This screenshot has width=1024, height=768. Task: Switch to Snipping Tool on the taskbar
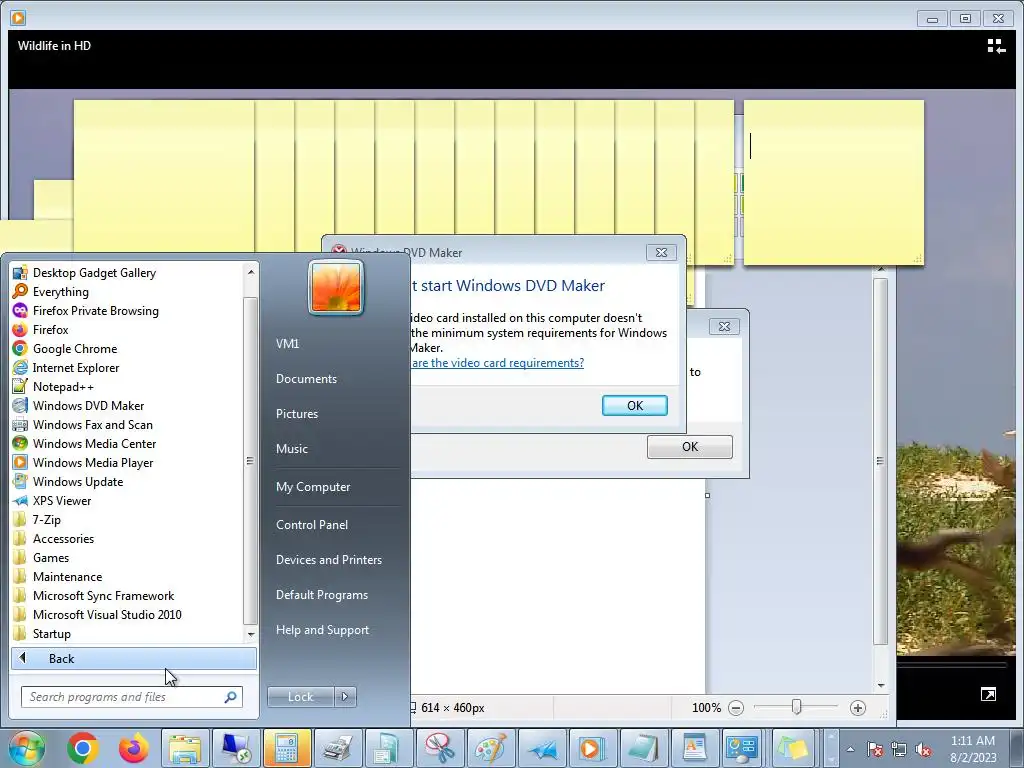point(440,748)
